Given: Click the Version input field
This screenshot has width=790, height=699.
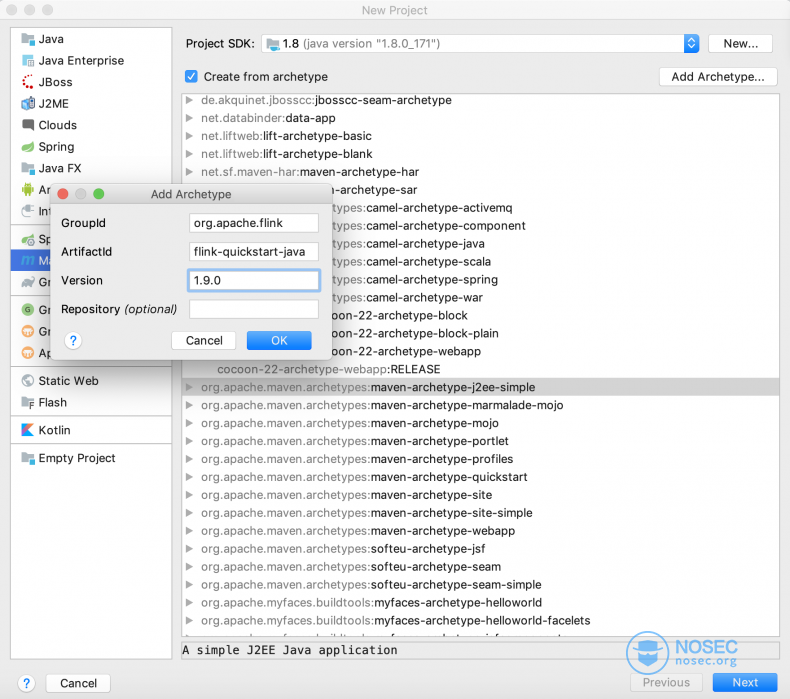Looking at the screenshot, I should point(253,280).
